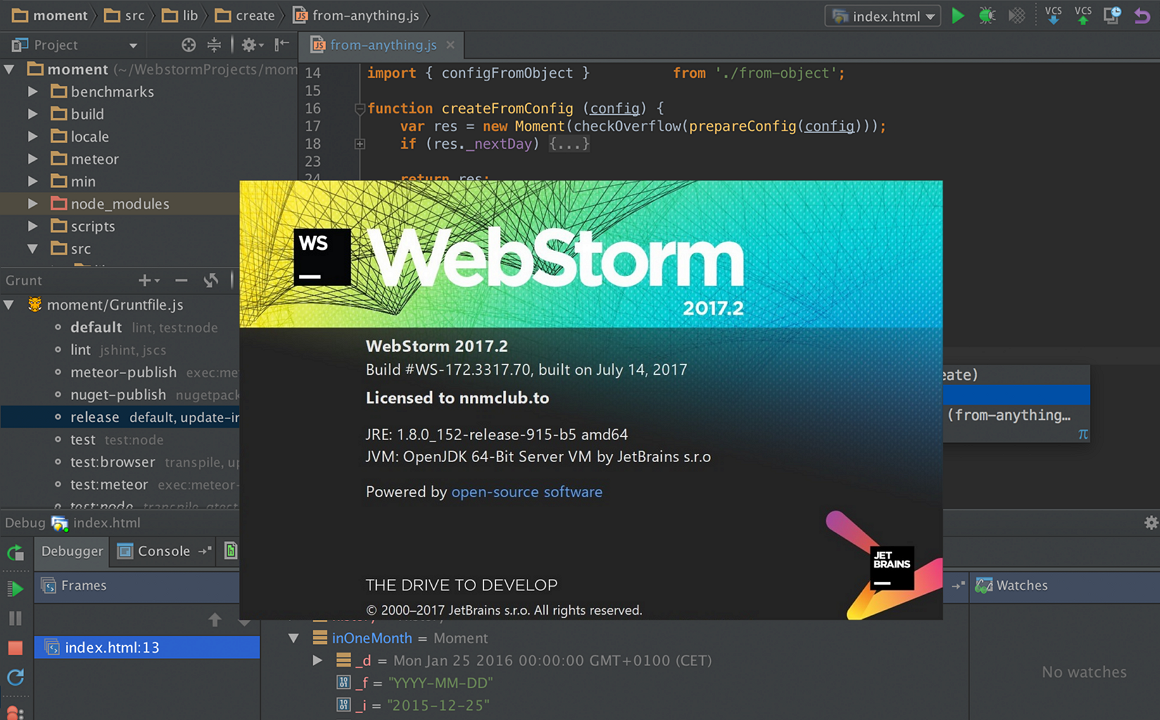The height and width of the screenshot is (720, 1160).
Task: Collapse inOneMonth variable node
Action: tap(294, 638)
